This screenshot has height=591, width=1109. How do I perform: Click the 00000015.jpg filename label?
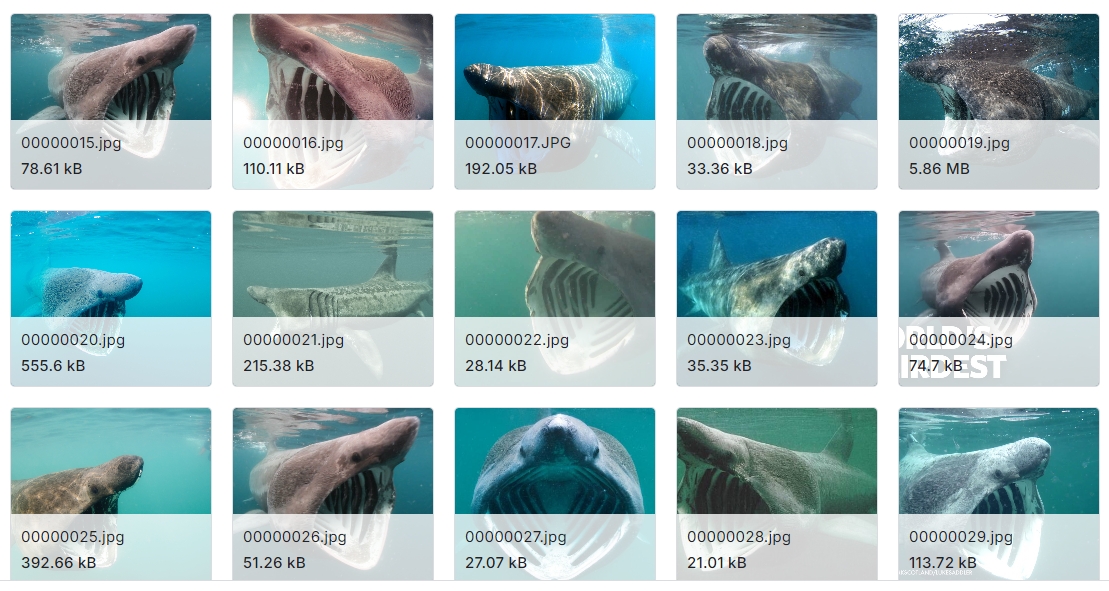tap(71, 143)
